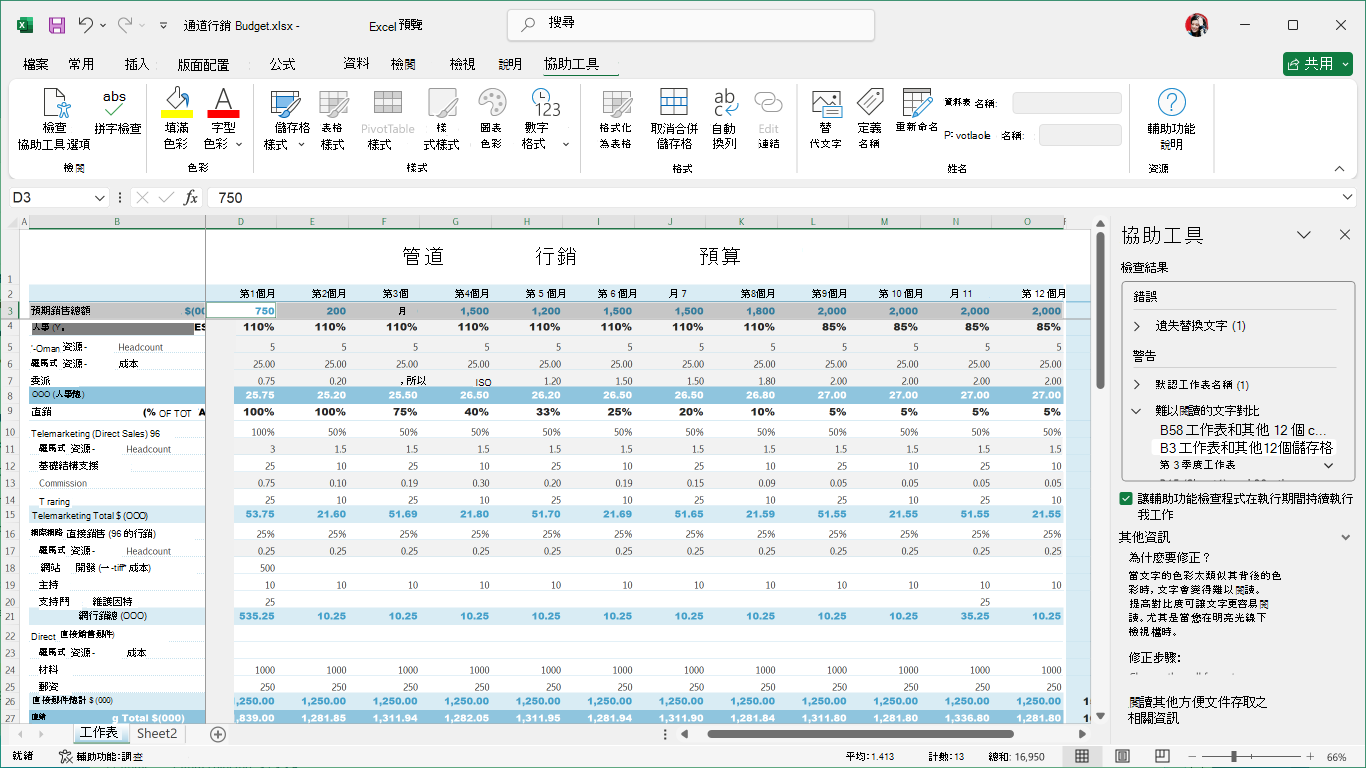Click the 填滿色彩 fill color bucket icon
The height and width of the screenshot is (768, 1366).
(177, 102)
